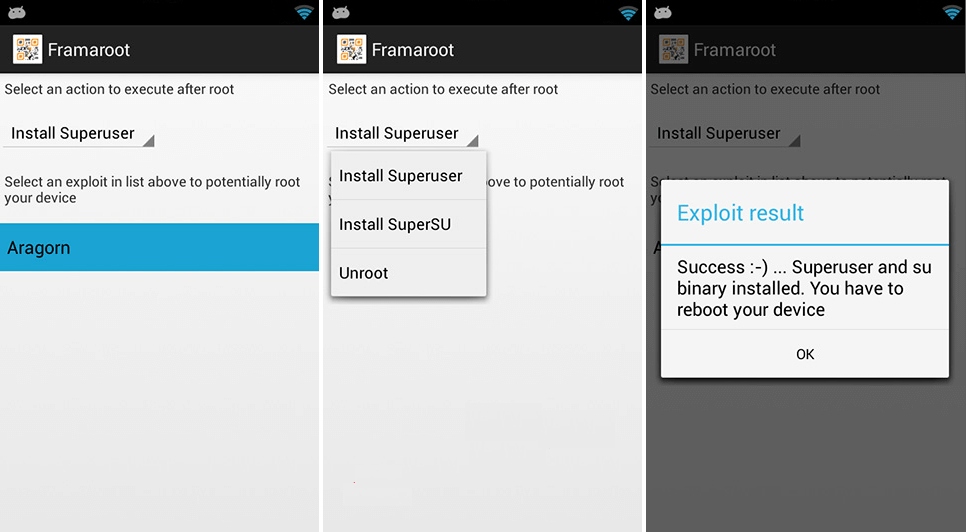966x532 pixels.
Task: Confirm Exploit result dialog with OK
Action: (805, 354)
